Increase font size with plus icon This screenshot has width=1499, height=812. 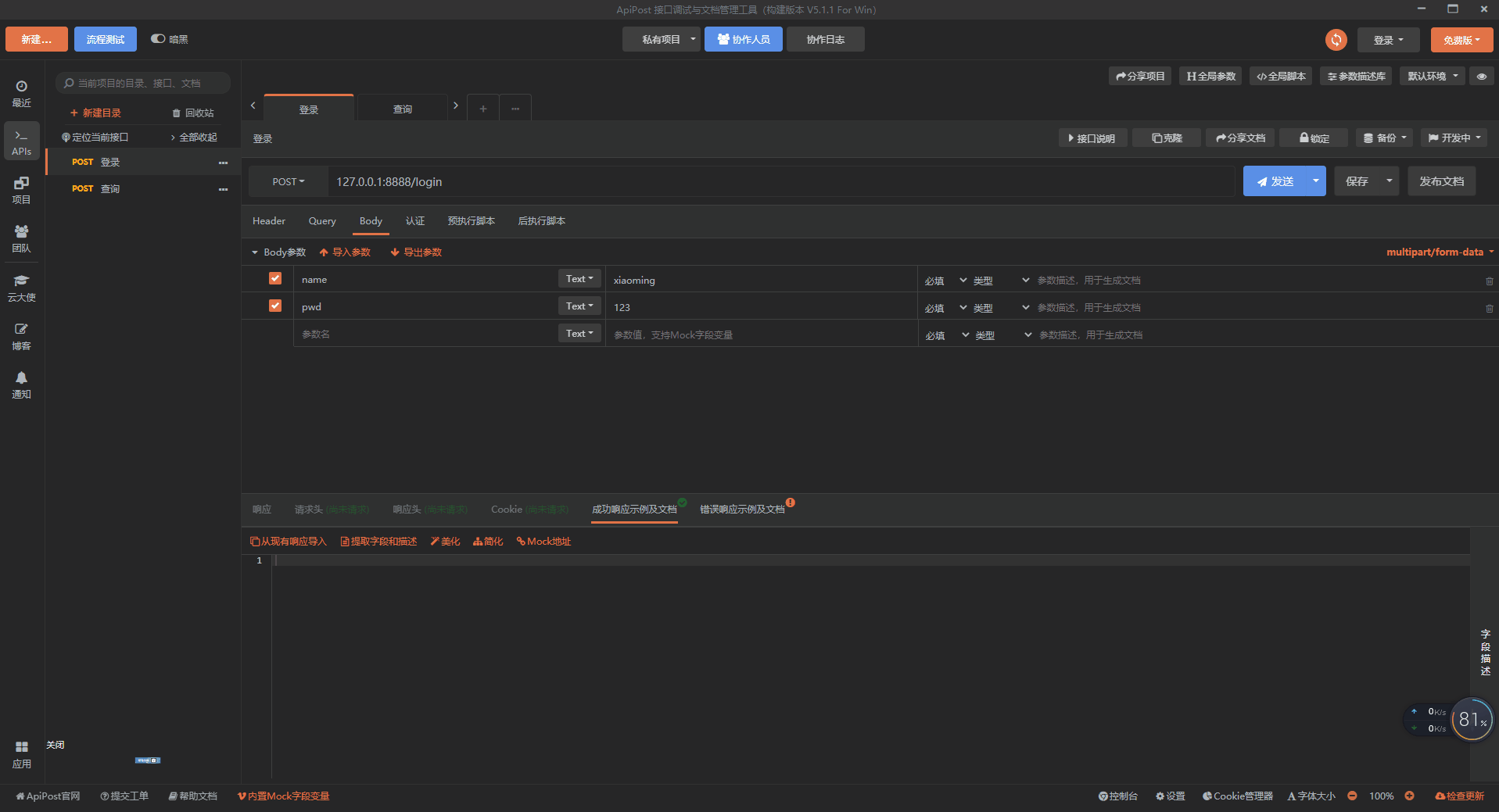pyautogui.click(x=1409, y=796)
